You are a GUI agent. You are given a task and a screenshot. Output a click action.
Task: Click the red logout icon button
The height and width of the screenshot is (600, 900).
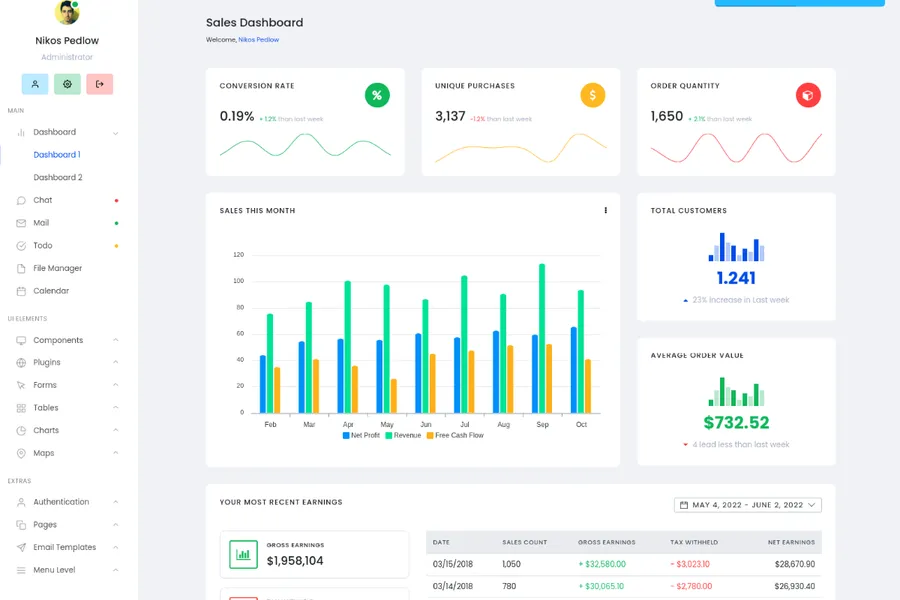(x=99, y=84)
